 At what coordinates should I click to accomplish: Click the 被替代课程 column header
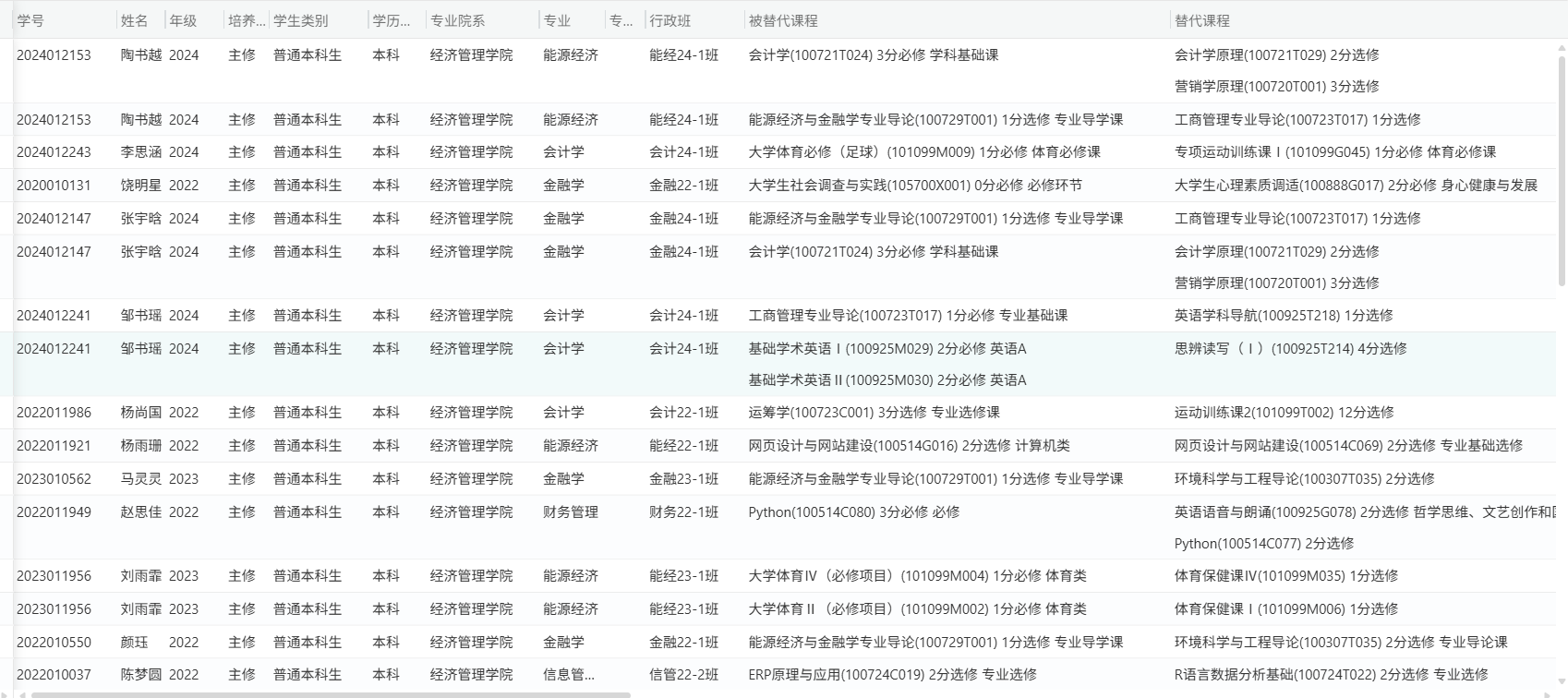783,20
